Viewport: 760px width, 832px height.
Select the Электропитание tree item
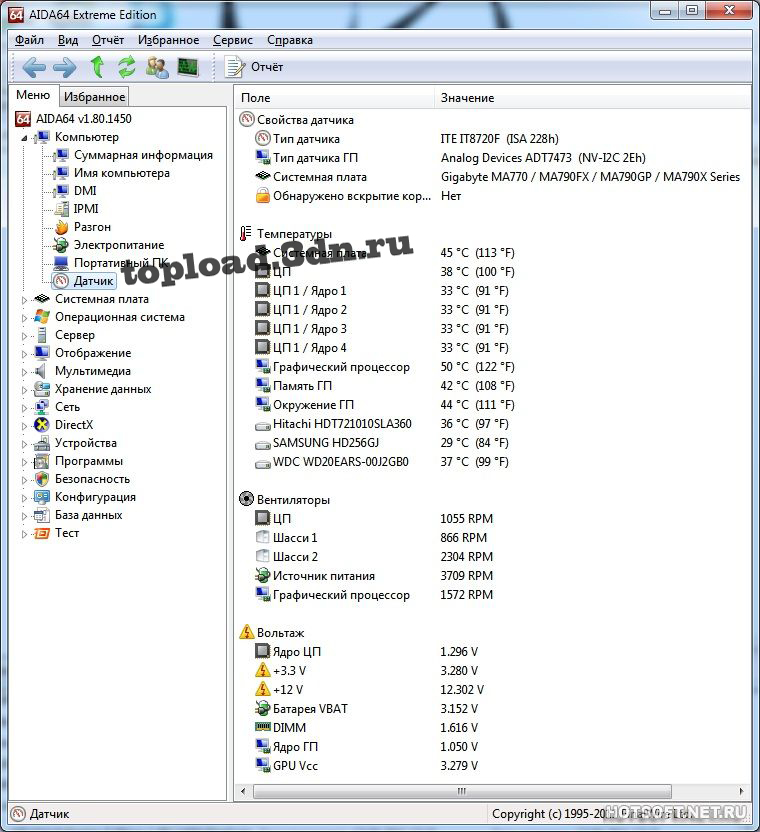click(x=118, y=245)
